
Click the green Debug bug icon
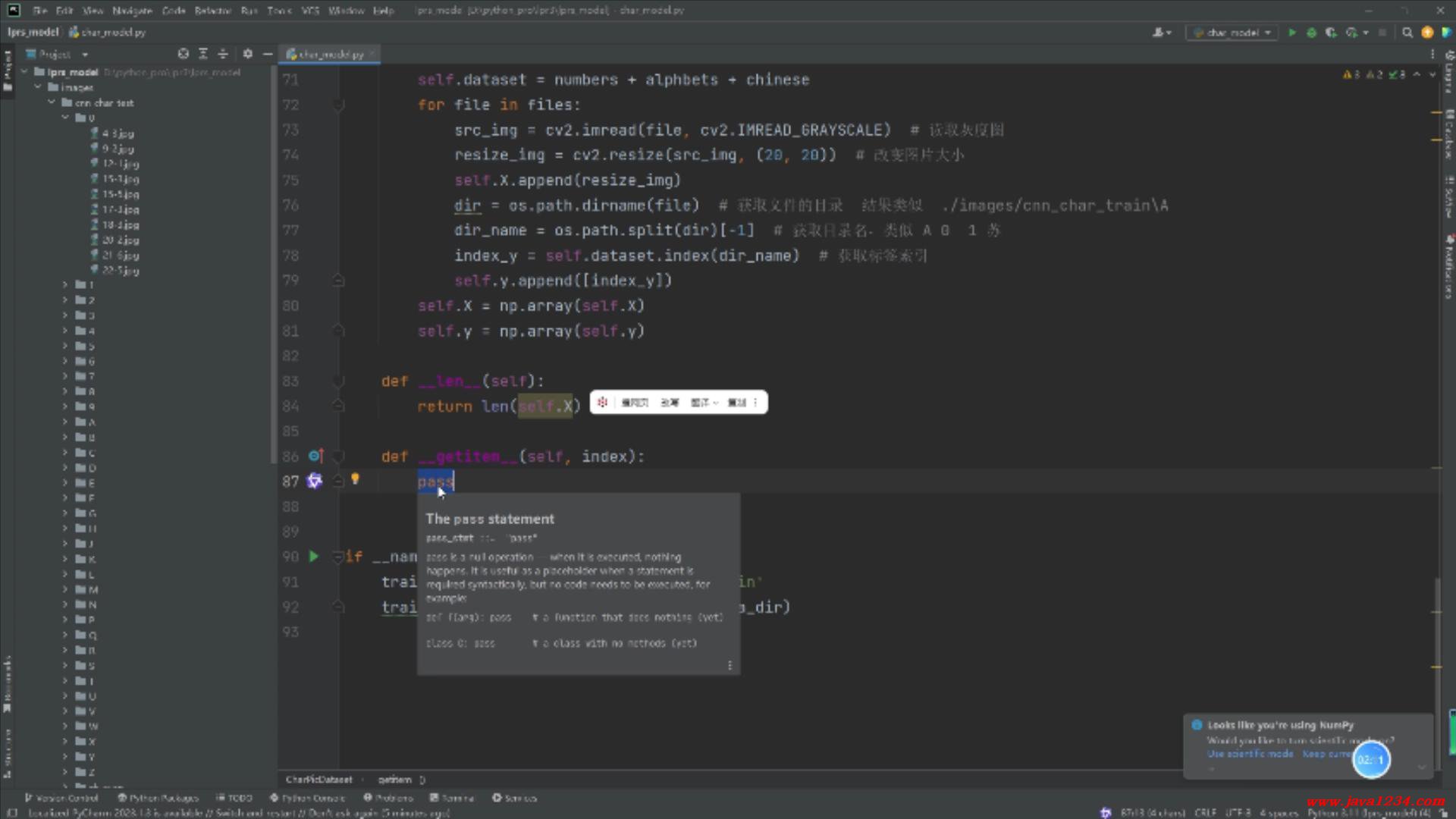[x=1311, y=33]
